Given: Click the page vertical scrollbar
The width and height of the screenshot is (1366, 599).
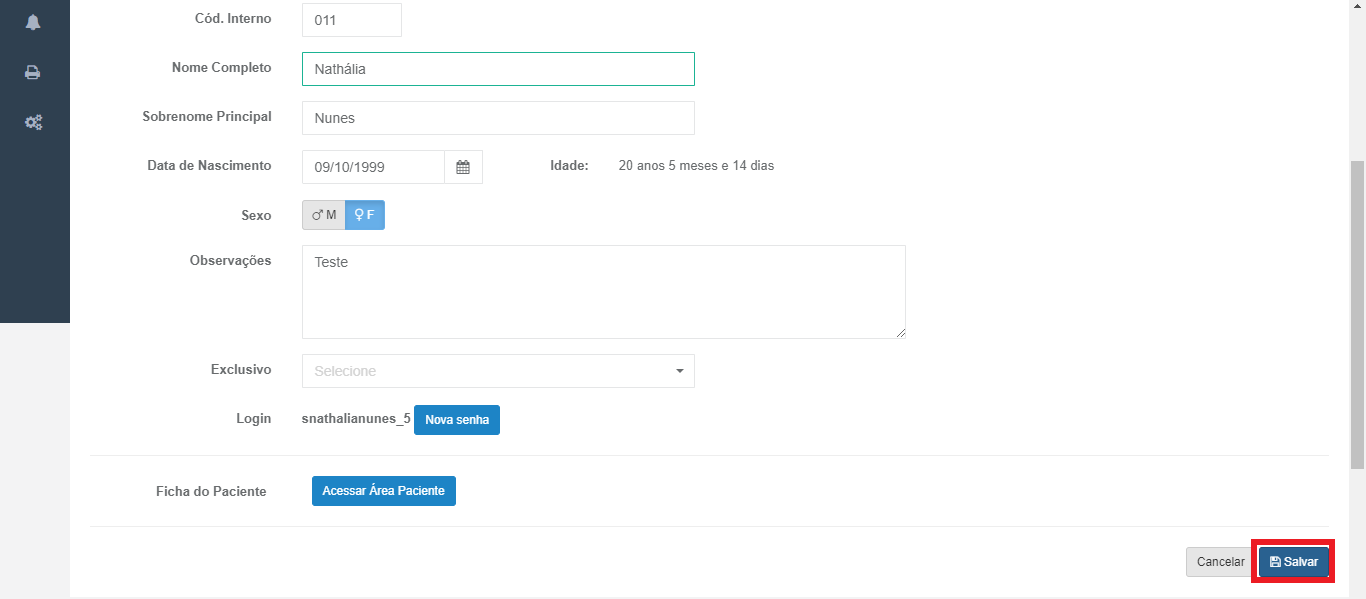Looking at the screenshot, I should point(1357,315).
